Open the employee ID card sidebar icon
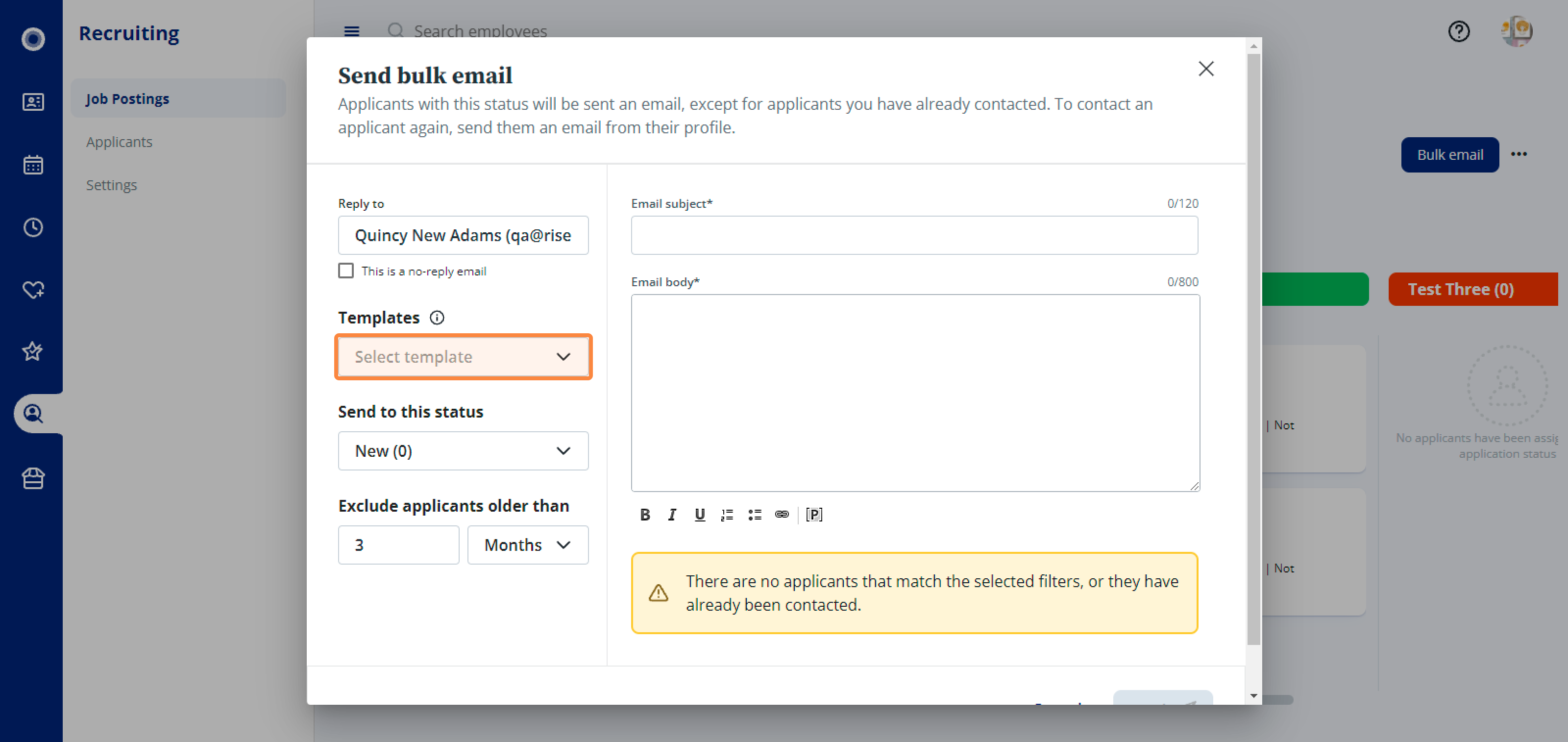The image size is (1568, 742). pos(33,101)
